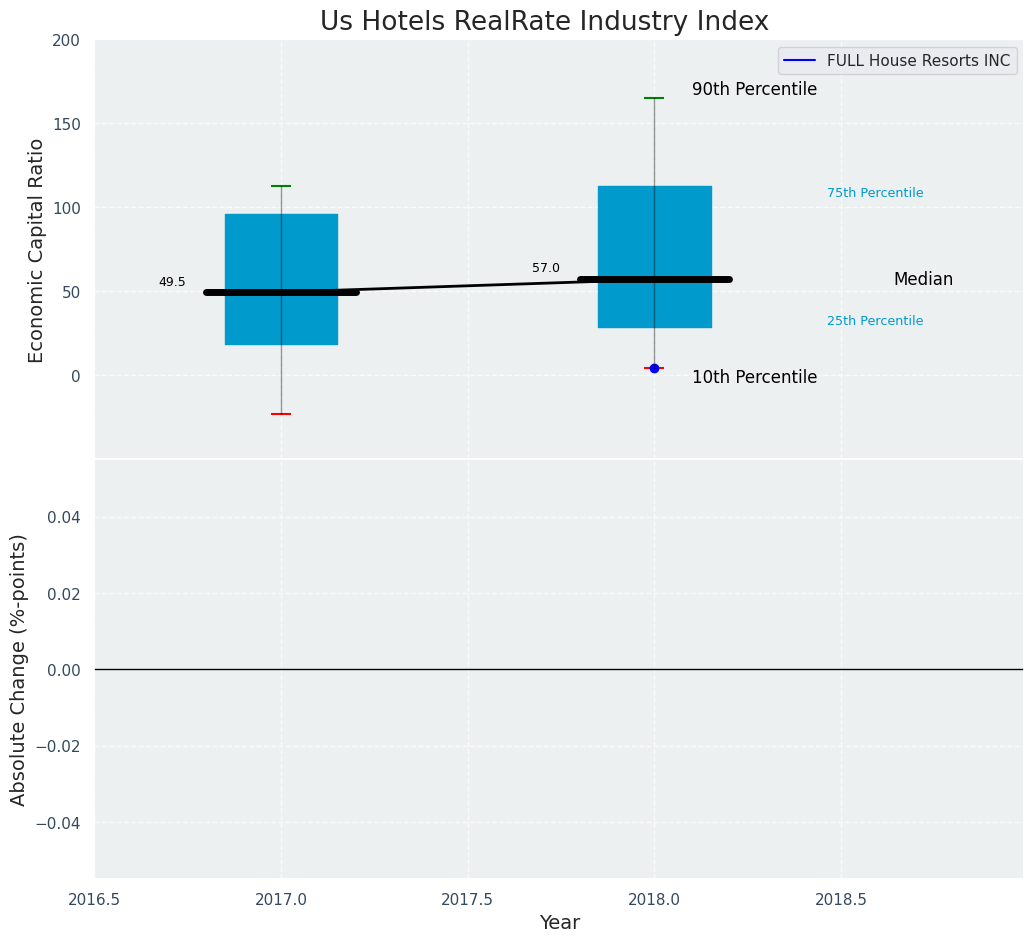Click the blue FULL House Resorts data point
1034x942 pixels.
tap(654, 368)
